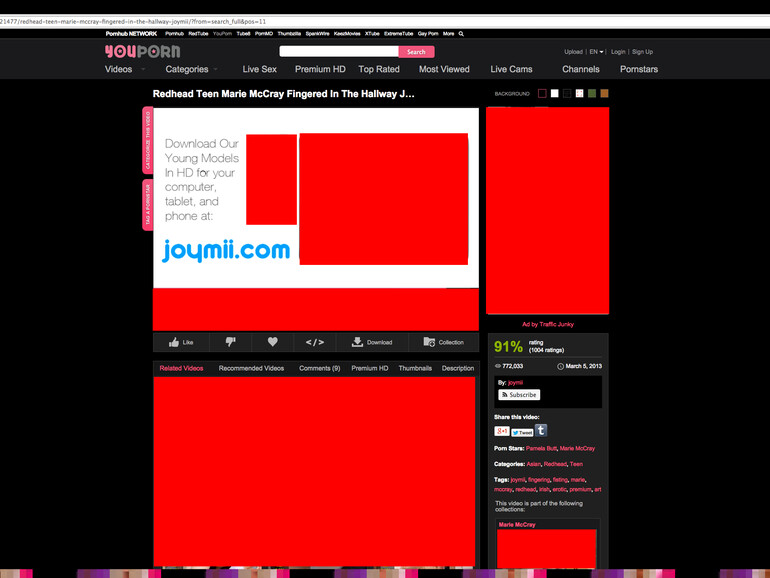Select the white background swatch
This screenshot has width=770, height=578.
point(554,93)
